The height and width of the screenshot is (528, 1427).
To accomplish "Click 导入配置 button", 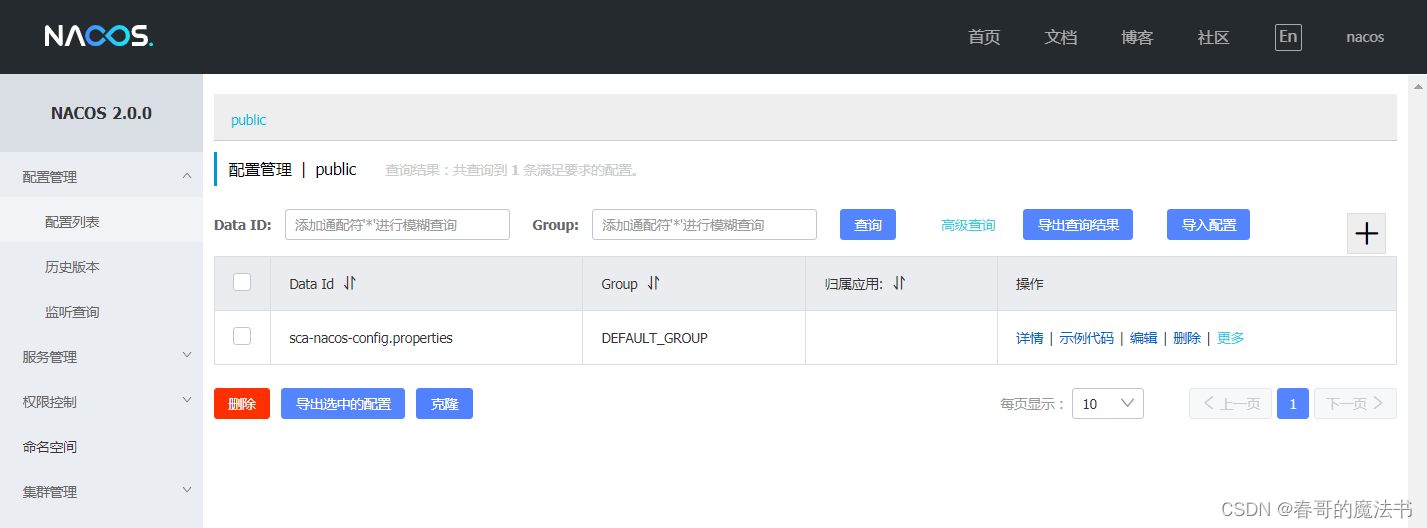I will (1208, 225).
